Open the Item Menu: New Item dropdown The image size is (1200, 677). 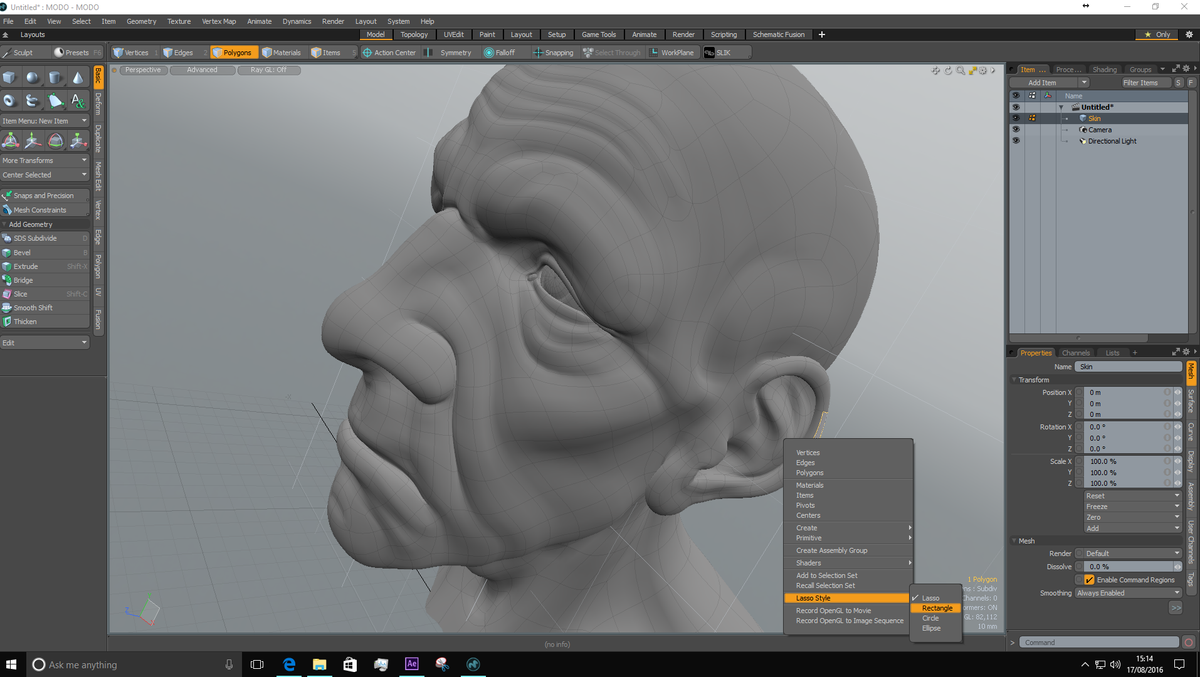point(44,120)
